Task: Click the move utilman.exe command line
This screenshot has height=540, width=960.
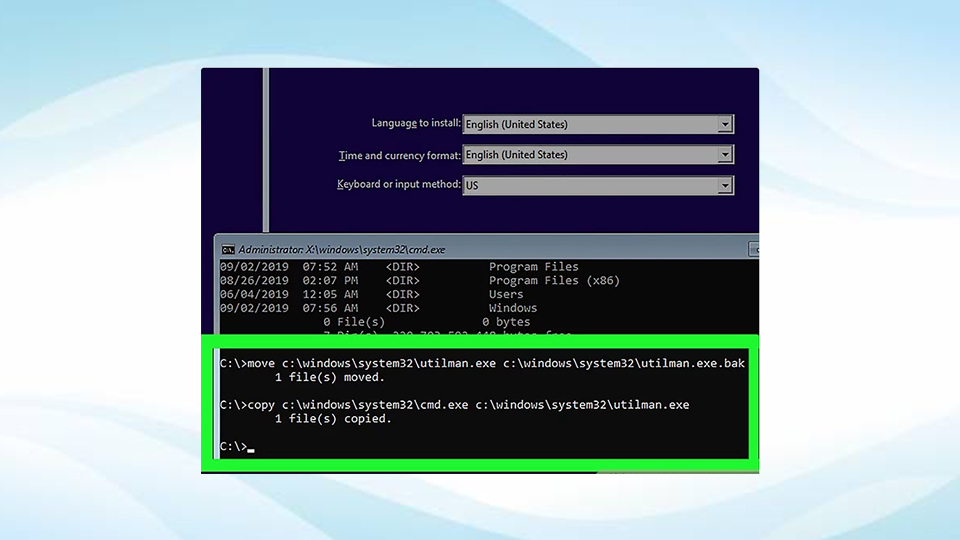Action: [x=482, y=363]
